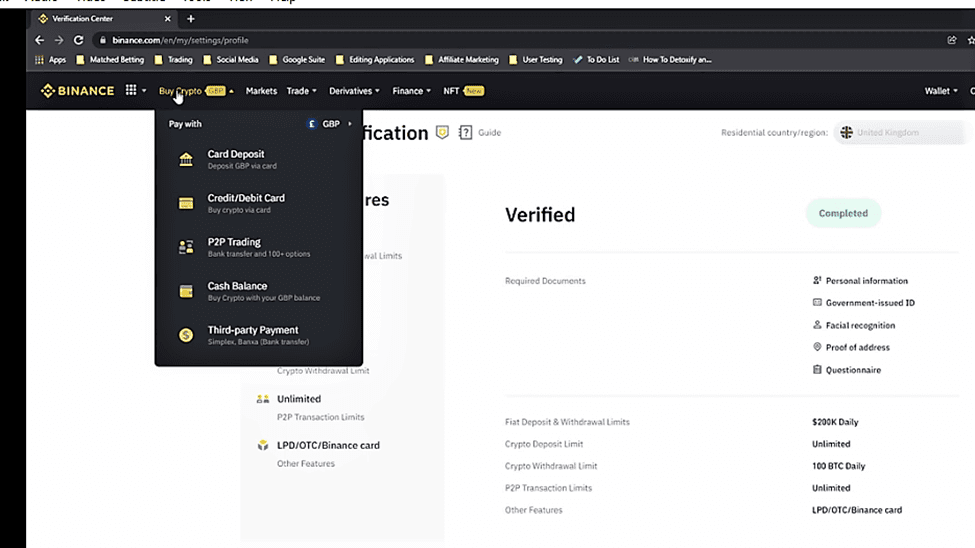Expand the Derivatives menu
Screen dimensions: 975x548
(x=354, y=91)
